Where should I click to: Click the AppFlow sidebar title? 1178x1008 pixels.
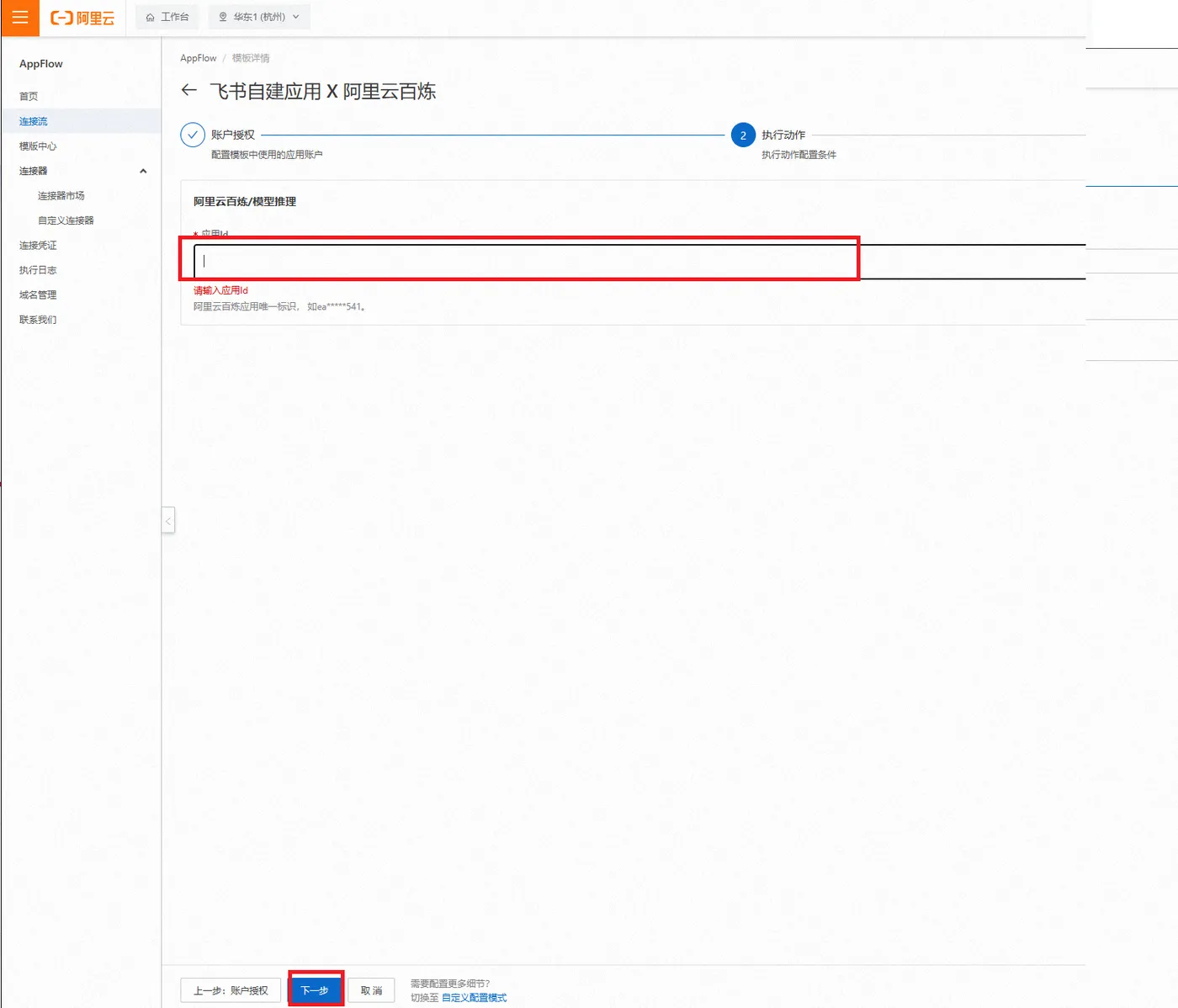pyautogui.click(x=41, y=64)
